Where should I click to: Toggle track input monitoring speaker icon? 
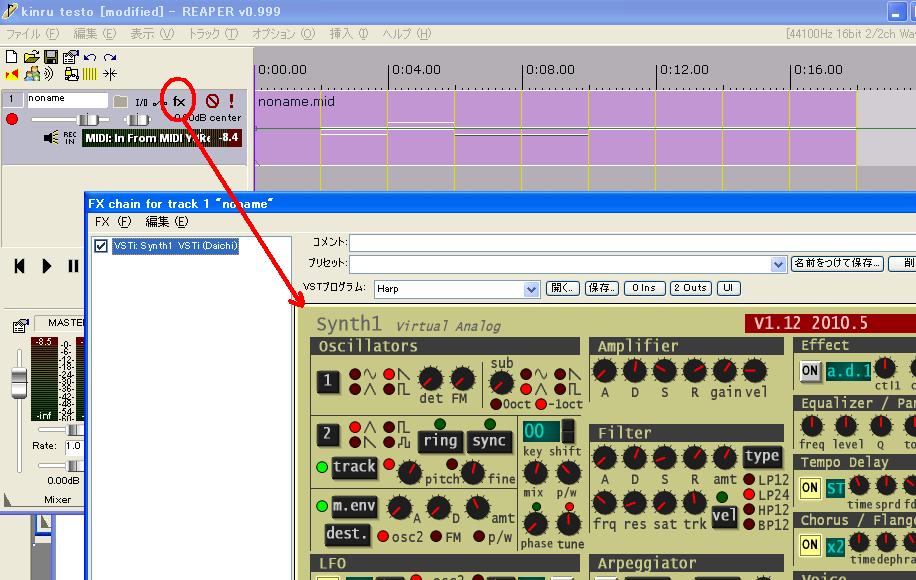pos(51,138)
